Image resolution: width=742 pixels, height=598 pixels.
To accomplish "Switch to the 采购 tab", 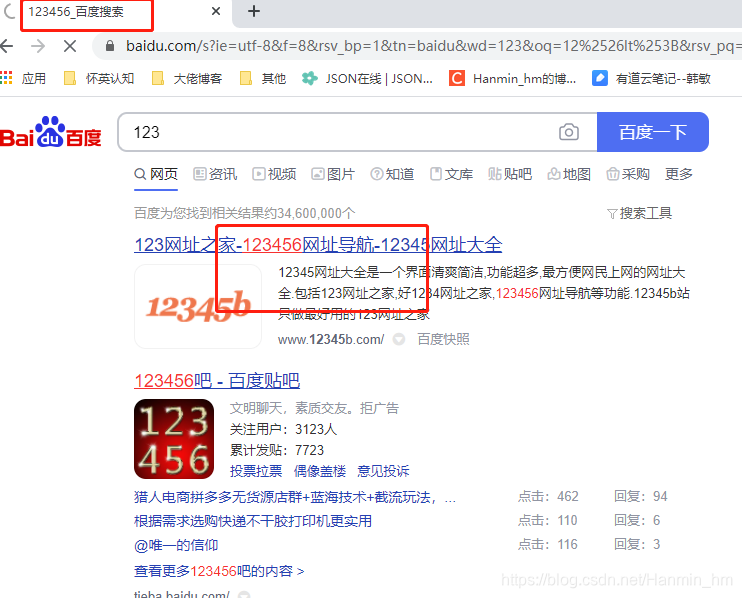I will pos(628,174).
